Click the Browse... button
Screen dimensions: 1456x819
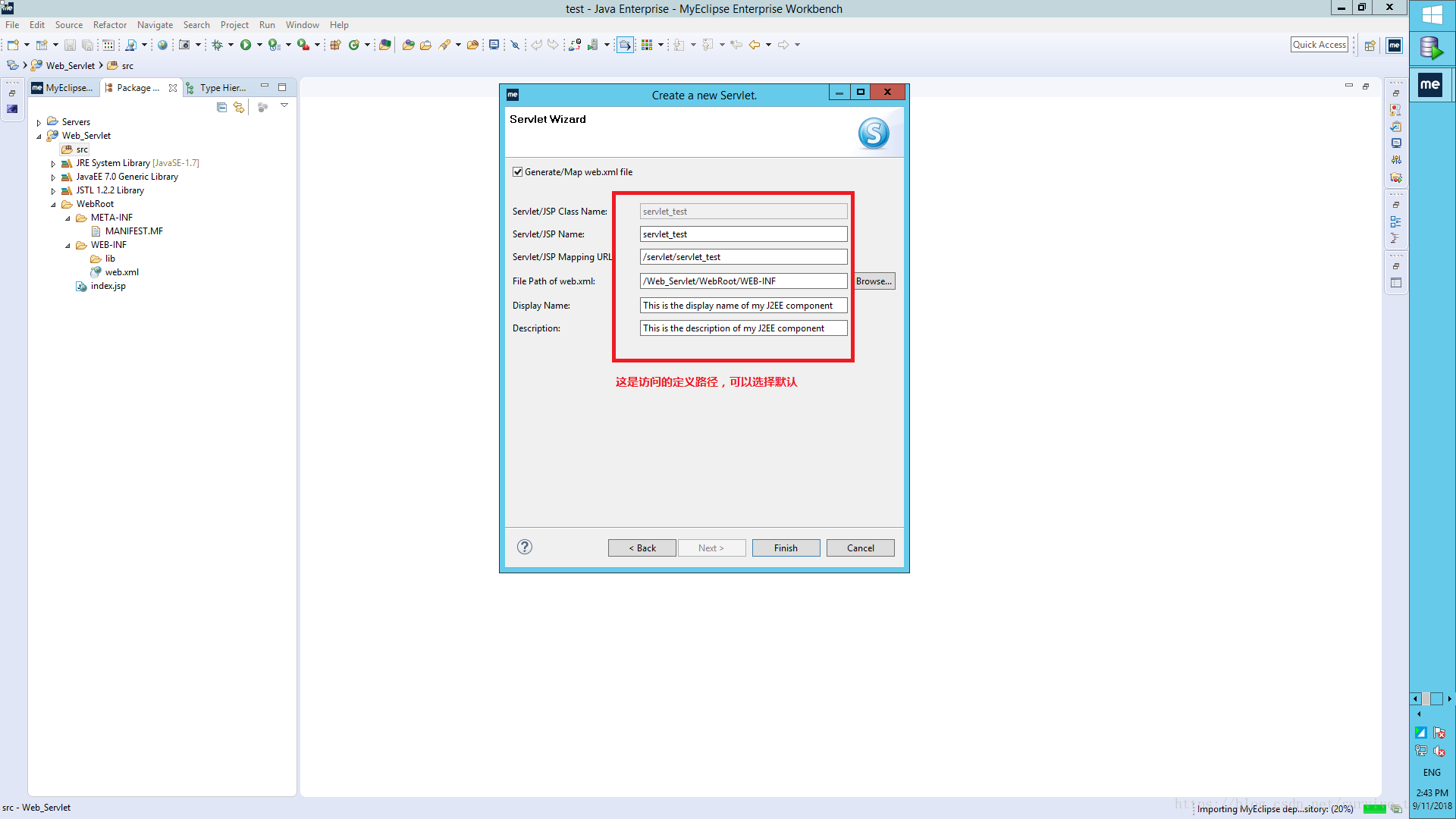874,281
